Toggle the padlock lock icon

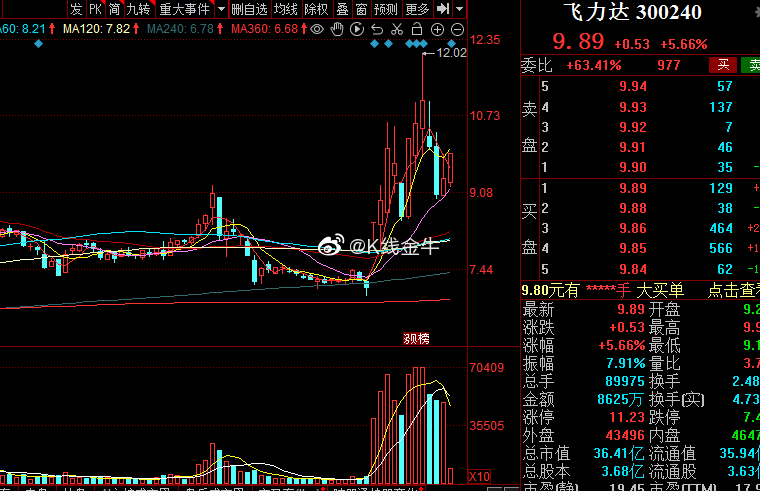click(x=416, y=29)
